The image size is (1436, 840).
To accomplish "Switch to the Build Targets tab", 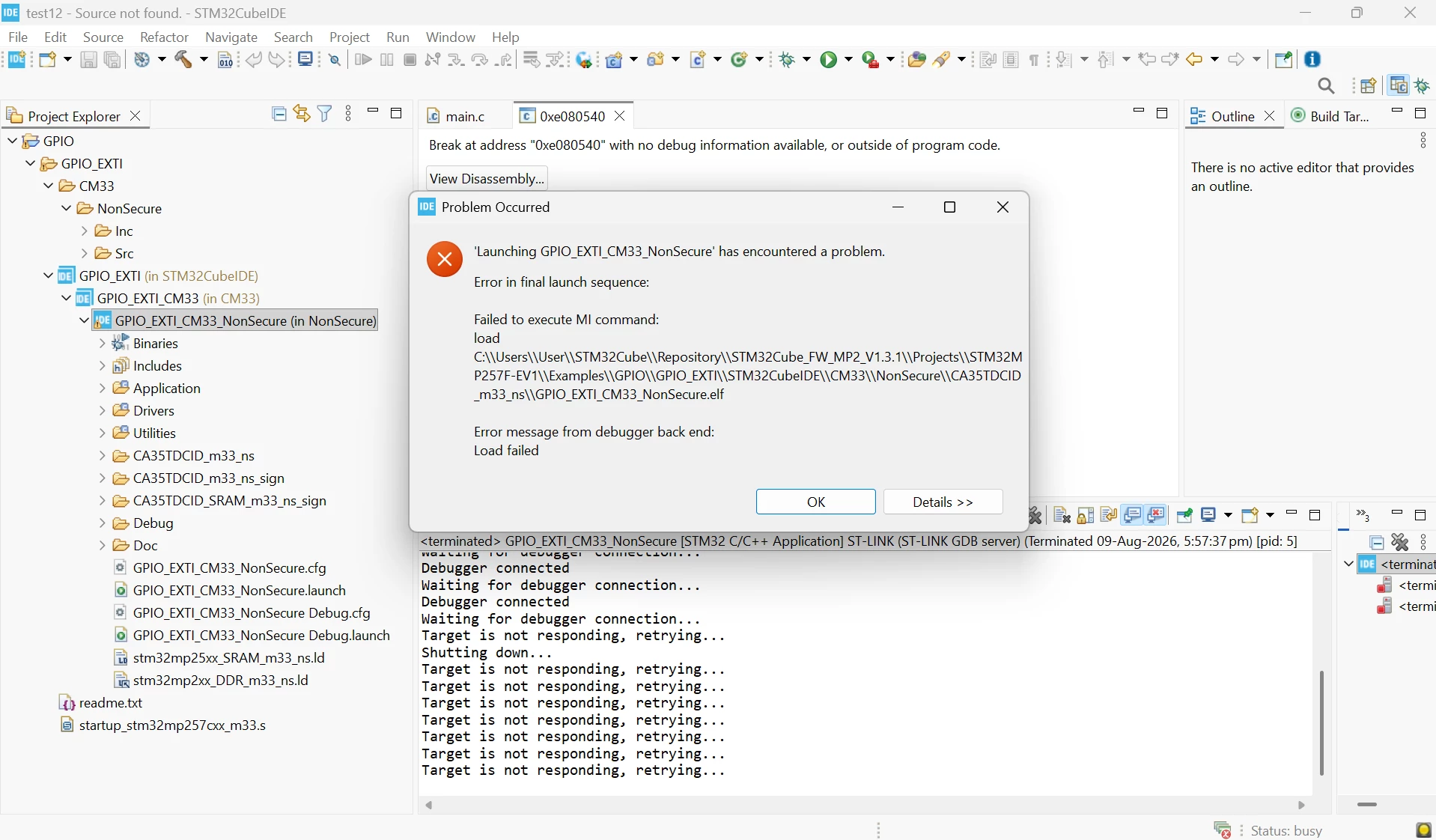I will pyautogui.click(x=1330, y=116).
